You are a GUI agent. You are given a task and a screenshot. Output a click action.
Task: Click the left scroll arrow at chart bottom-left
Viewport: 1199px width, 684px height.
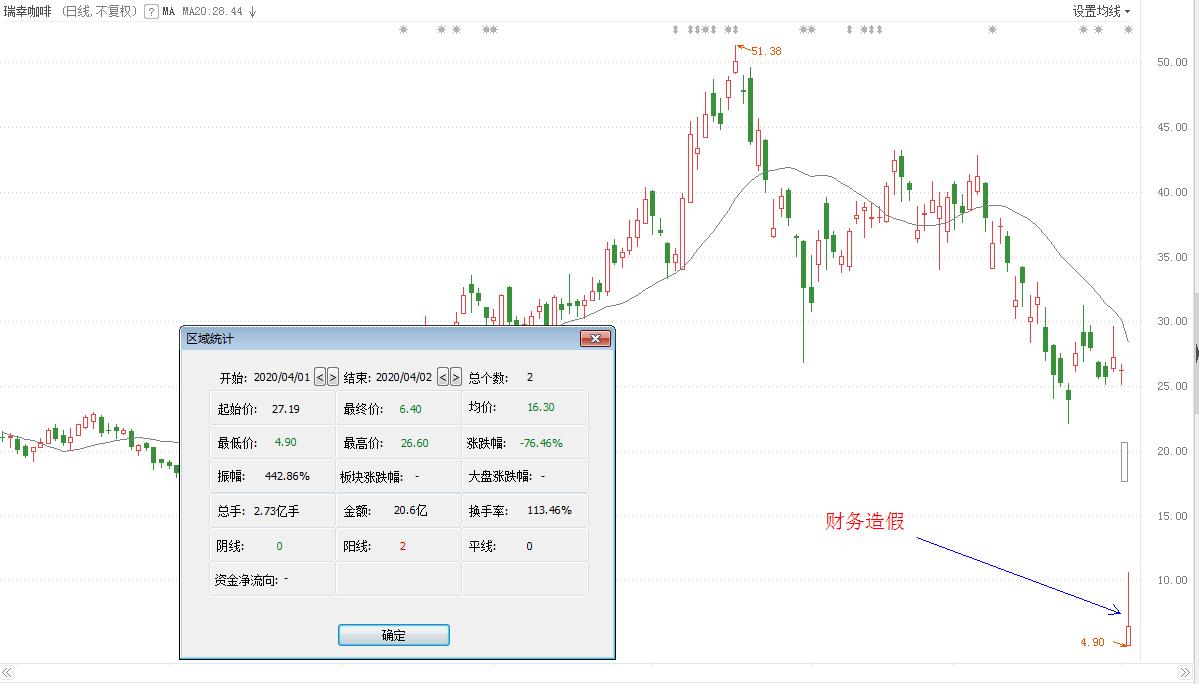[7, 673]
